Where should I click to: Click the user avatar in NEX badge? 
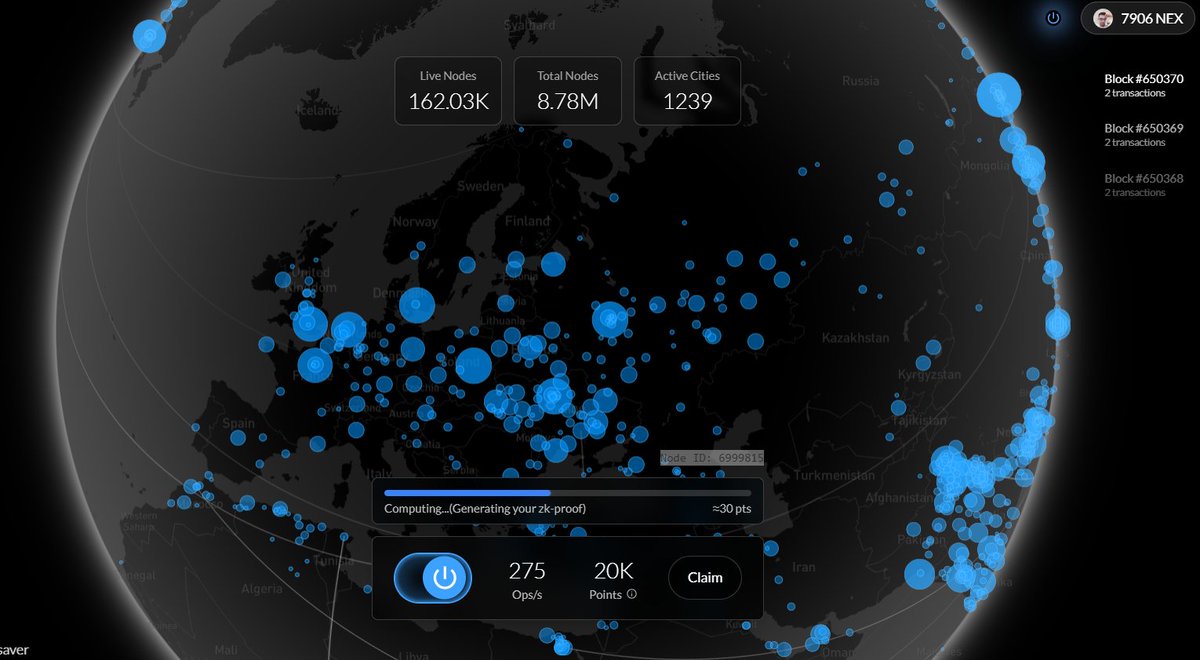1103,18
